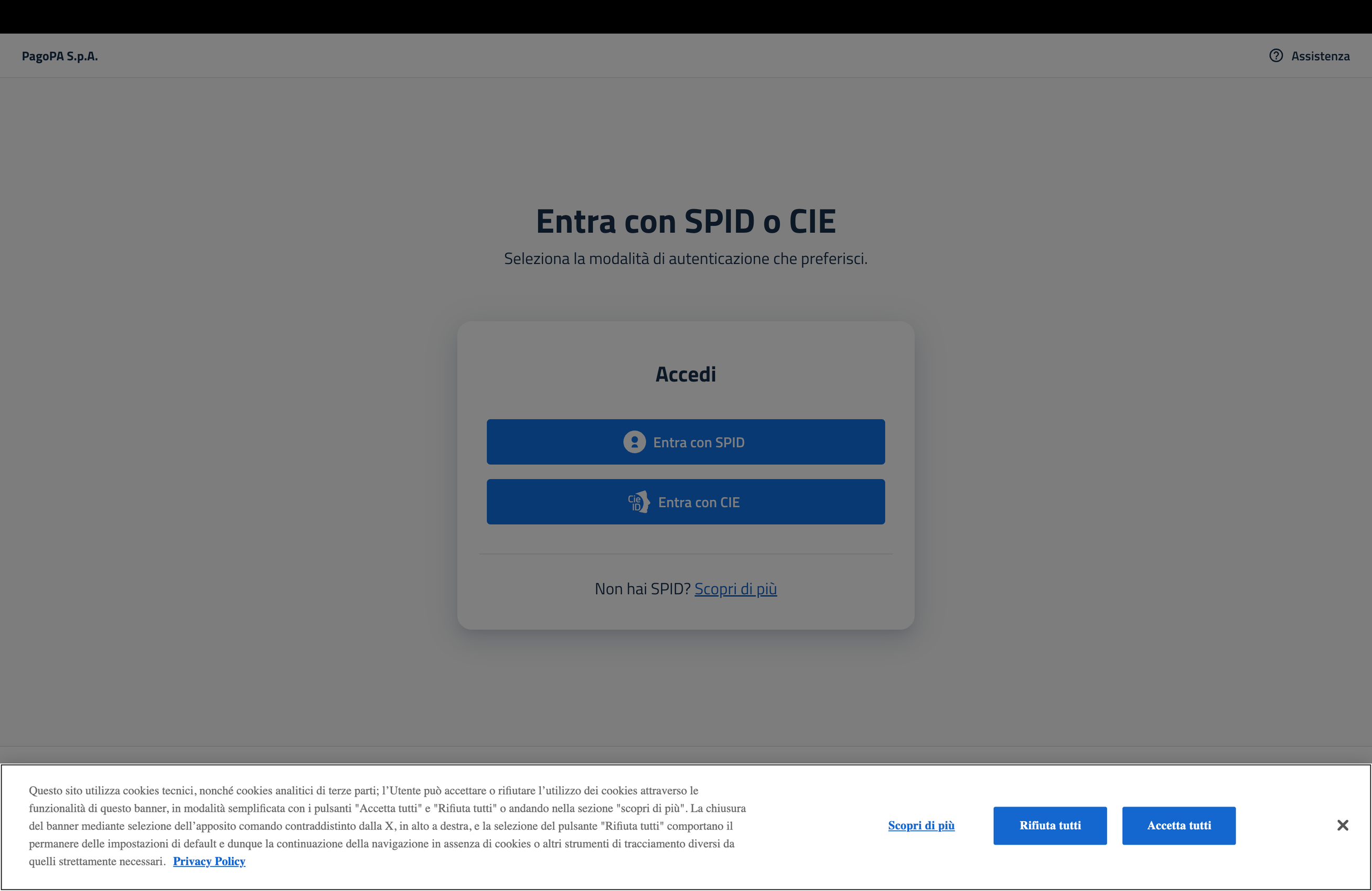Click the Non hai SPID? text

[x=642, y=589]
